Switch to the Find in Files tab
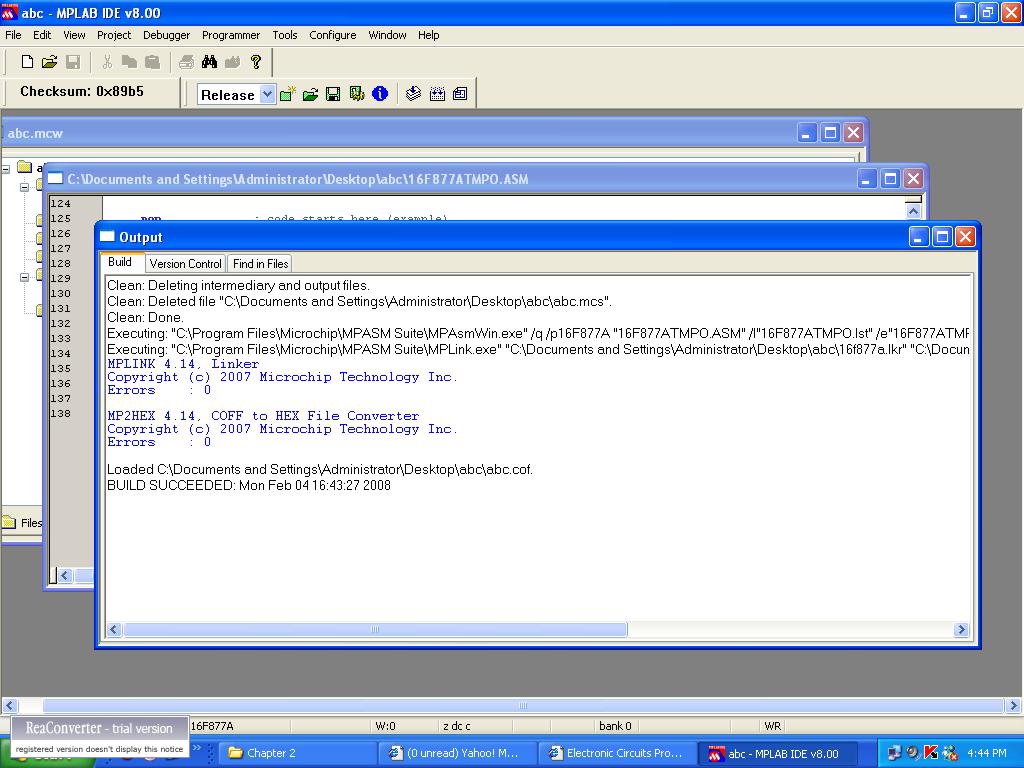 click(x=261, y=264)
